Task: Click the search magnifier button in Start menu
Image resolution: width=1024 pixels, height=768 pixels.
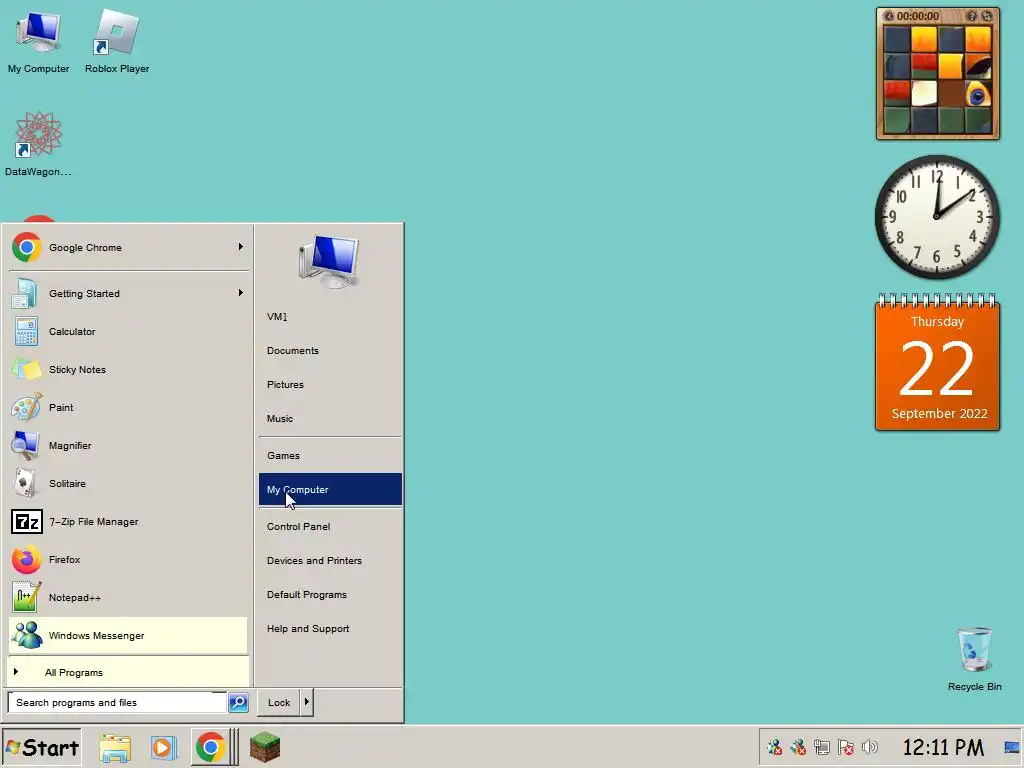Action: tap(238, 703)
